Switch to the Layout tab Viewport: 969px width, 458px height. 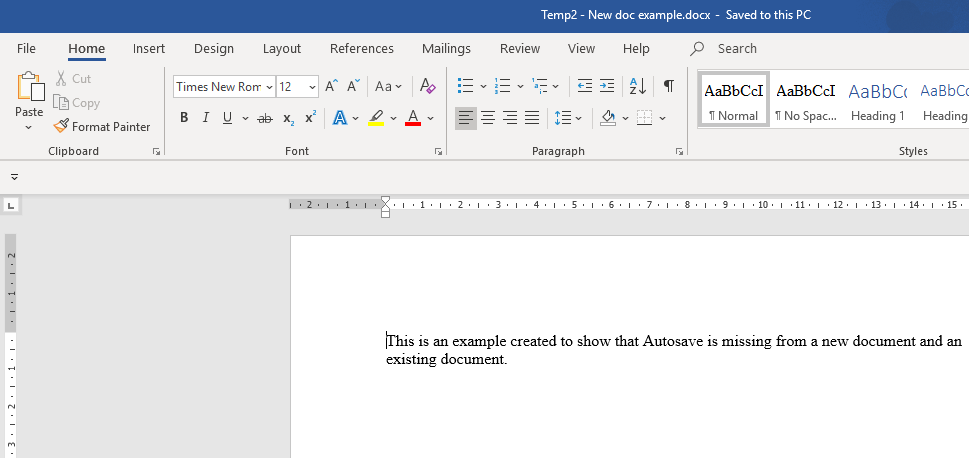coord(282,48)
